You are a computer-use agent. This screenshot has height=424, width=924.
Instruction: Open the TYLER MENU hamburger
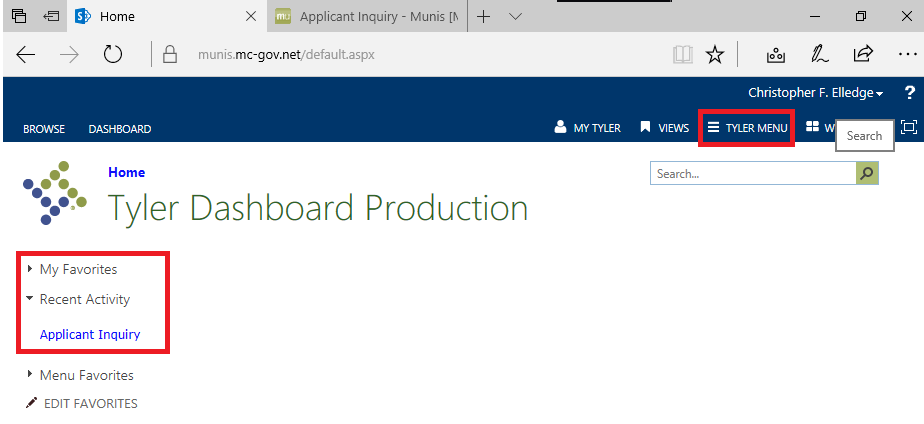click(747, 128)
